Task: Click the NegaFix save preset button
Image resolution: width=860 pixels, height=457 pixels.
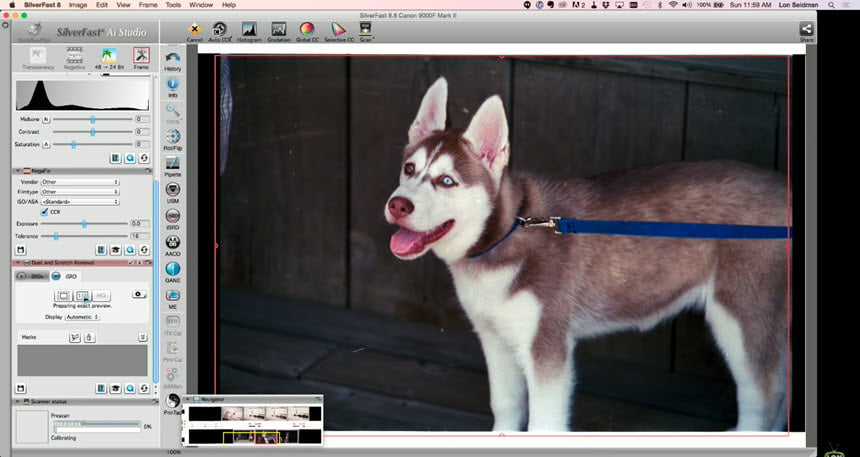Action: [20, 250]
